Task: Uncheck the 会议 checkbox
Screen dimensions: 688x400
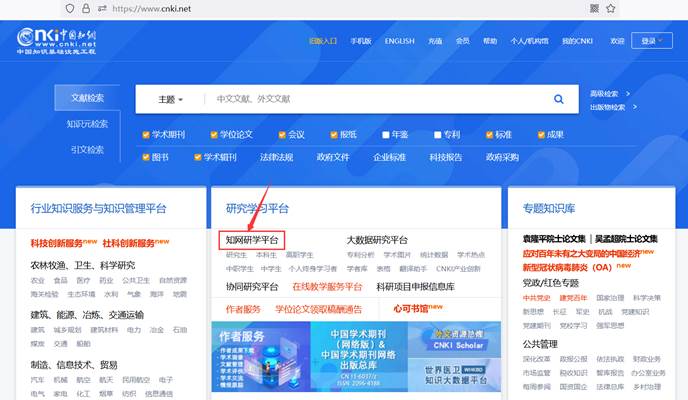Action: 282,135
